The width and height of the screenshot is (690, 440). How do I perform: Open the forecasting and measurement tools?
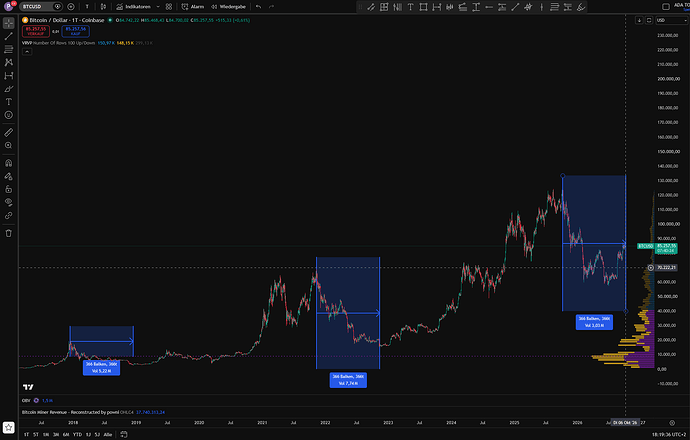click(x=8, y=76)
